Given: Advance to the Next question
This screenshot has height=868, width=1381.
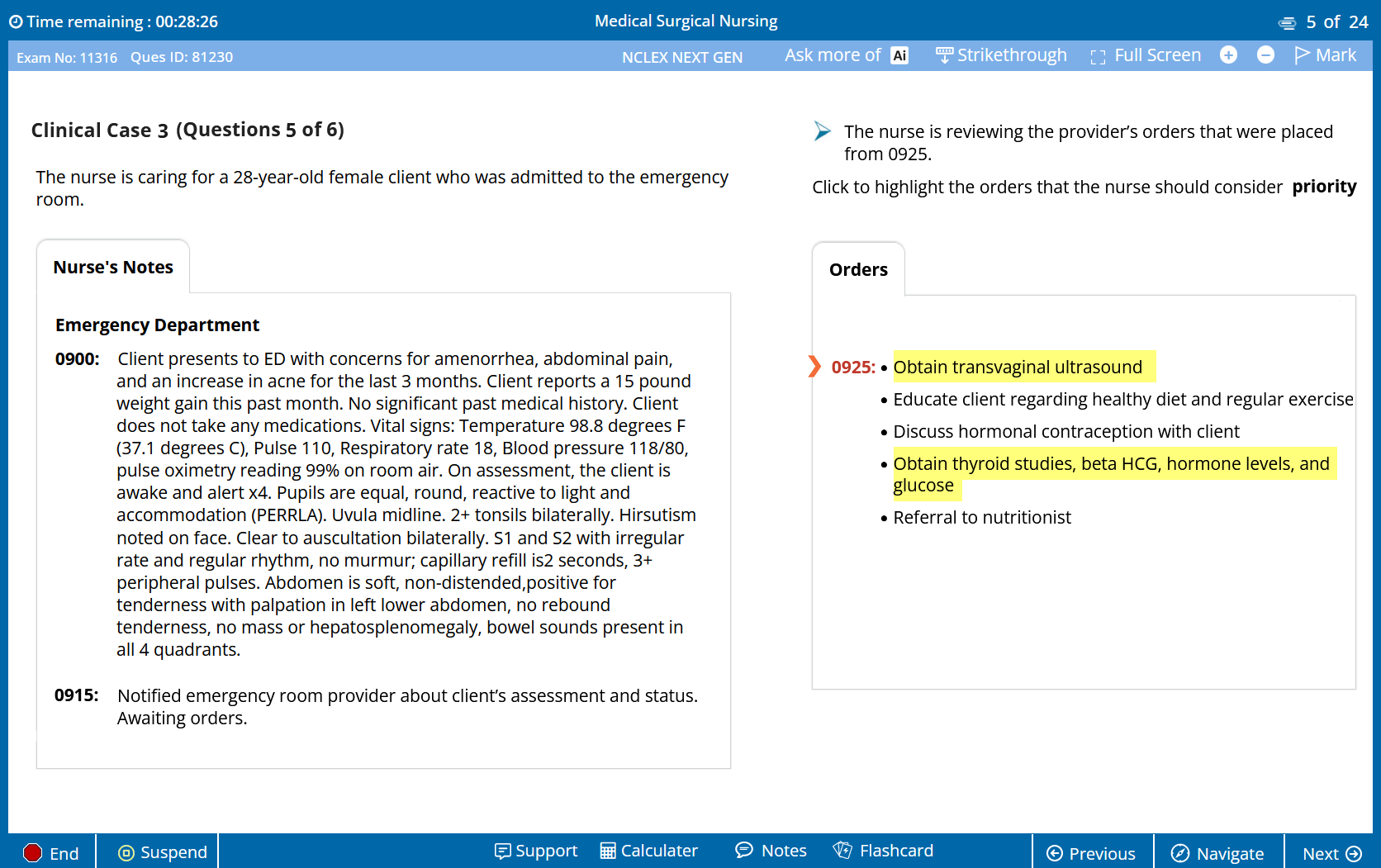Looking at the screenshot, I should coord(1331,853).
